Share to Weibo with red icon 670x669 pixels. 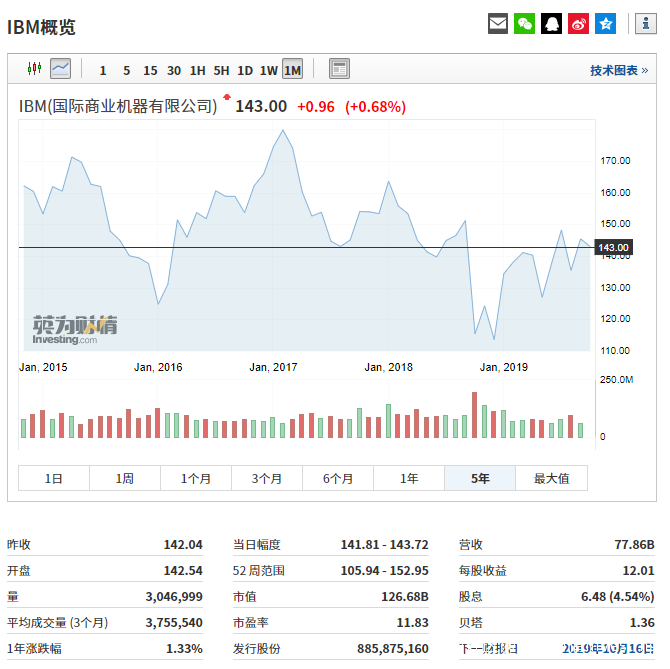tap(578, 23)
